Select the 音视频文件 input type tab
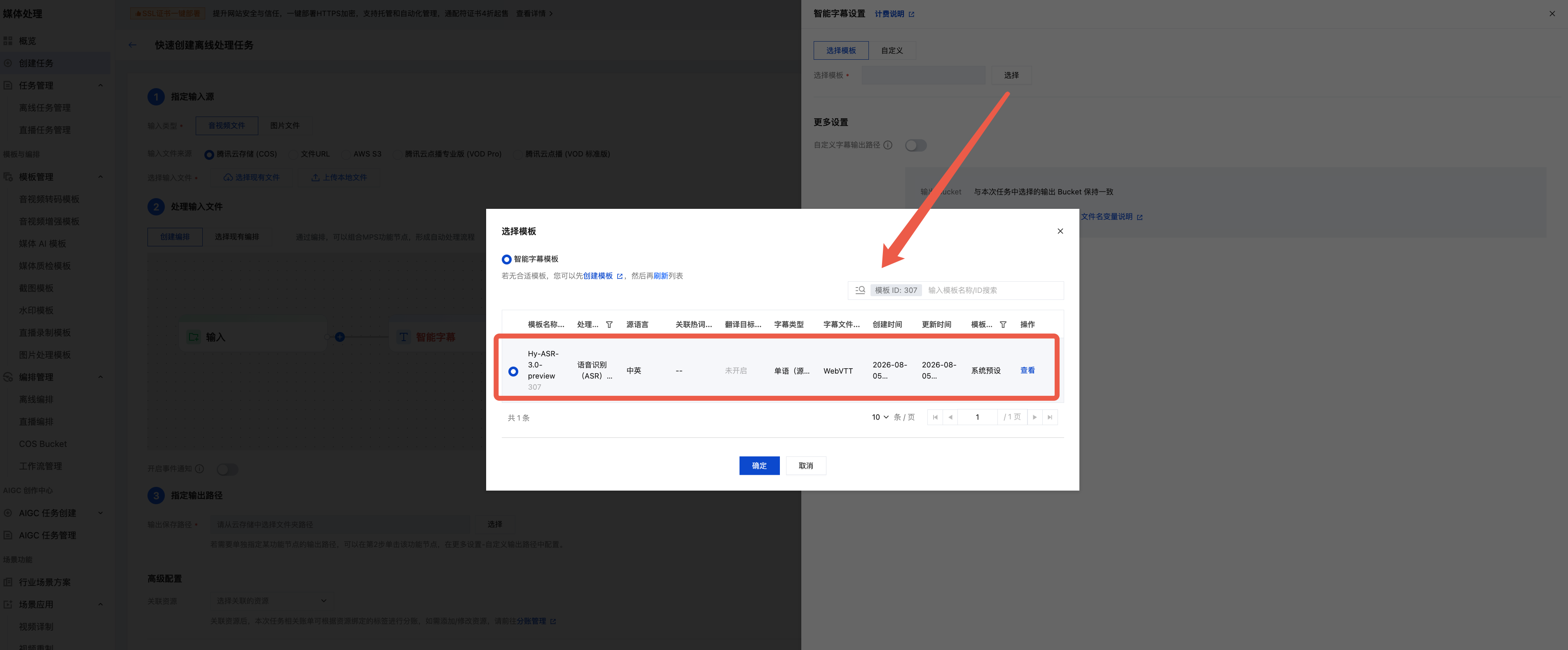The image size is (1568, 650). point(227,126)
